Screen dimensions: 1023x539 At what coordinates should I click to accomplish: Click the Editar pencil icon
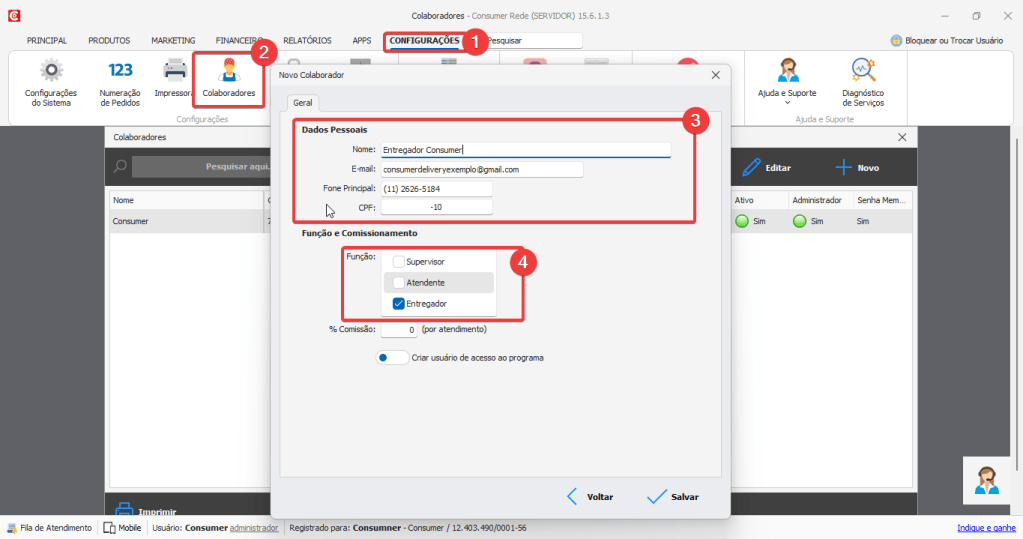click(751, 168)
